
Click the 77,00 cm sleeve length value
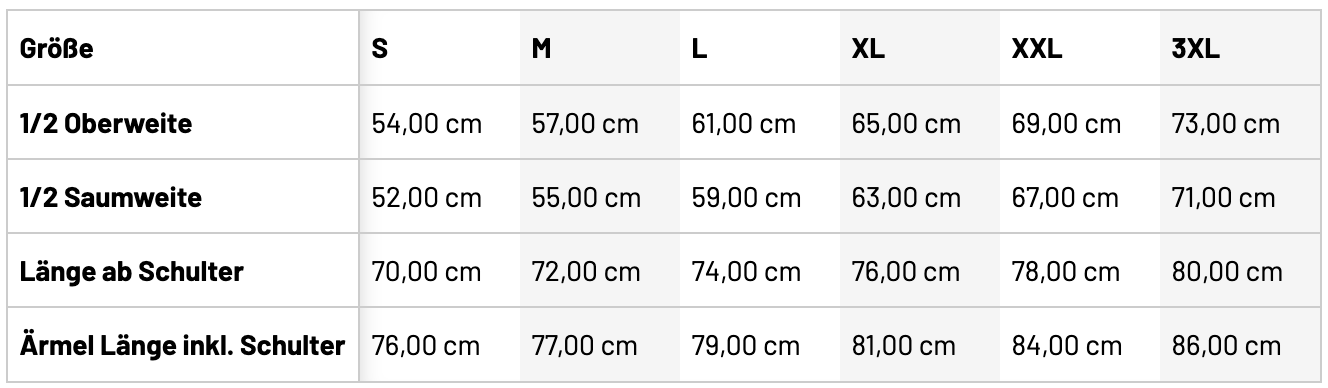[584, 346]
